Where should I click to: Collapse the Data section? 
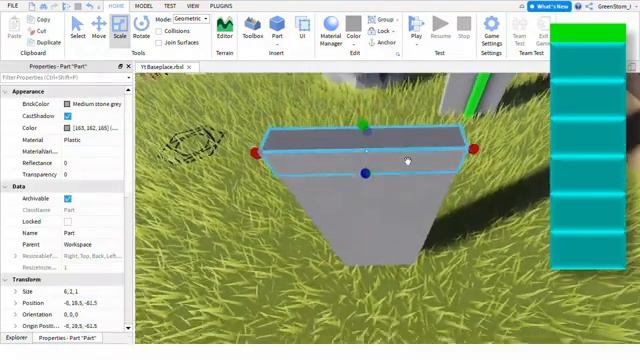(x=5, y=187)
